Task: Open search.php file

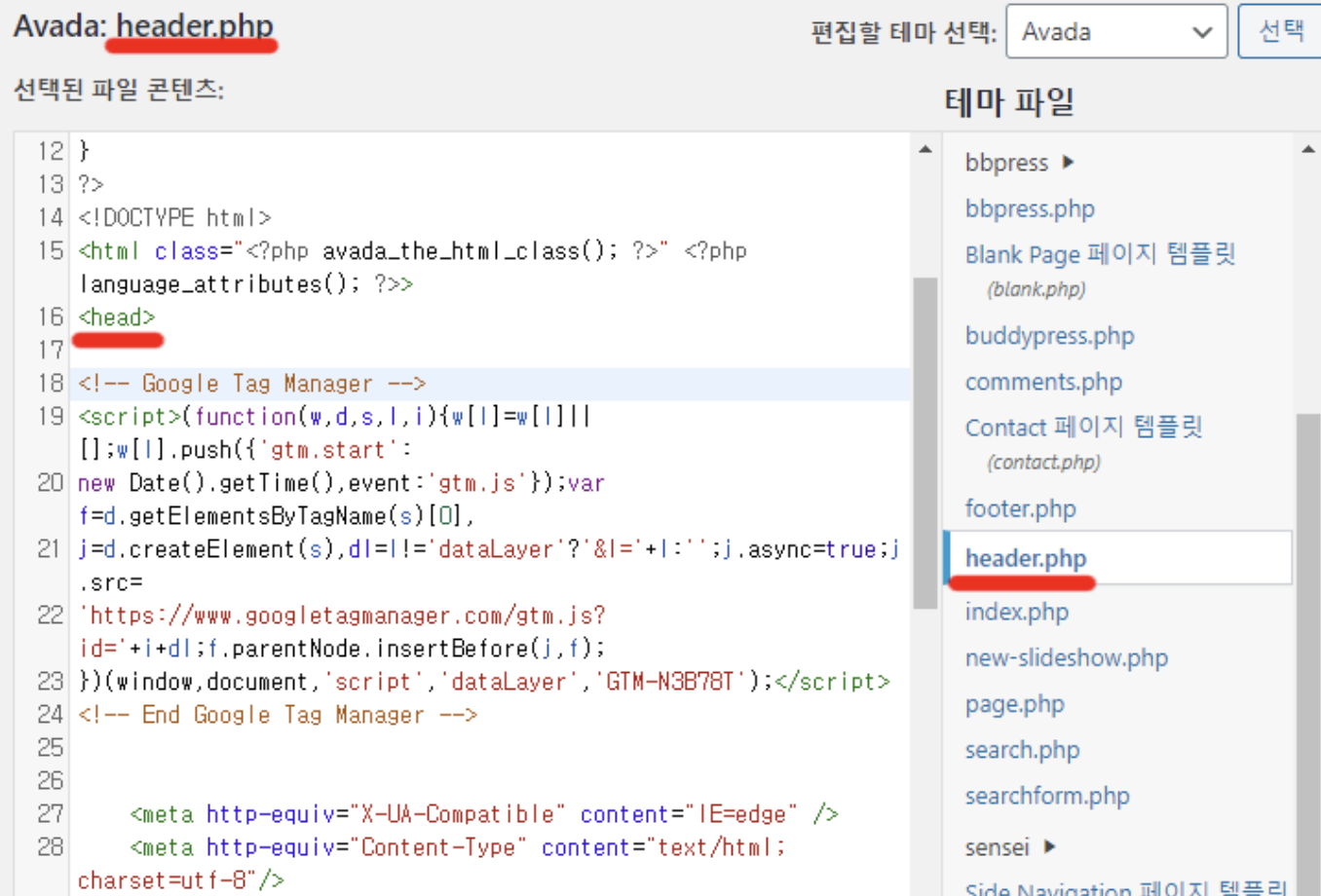Action: tap(1022, 750)
